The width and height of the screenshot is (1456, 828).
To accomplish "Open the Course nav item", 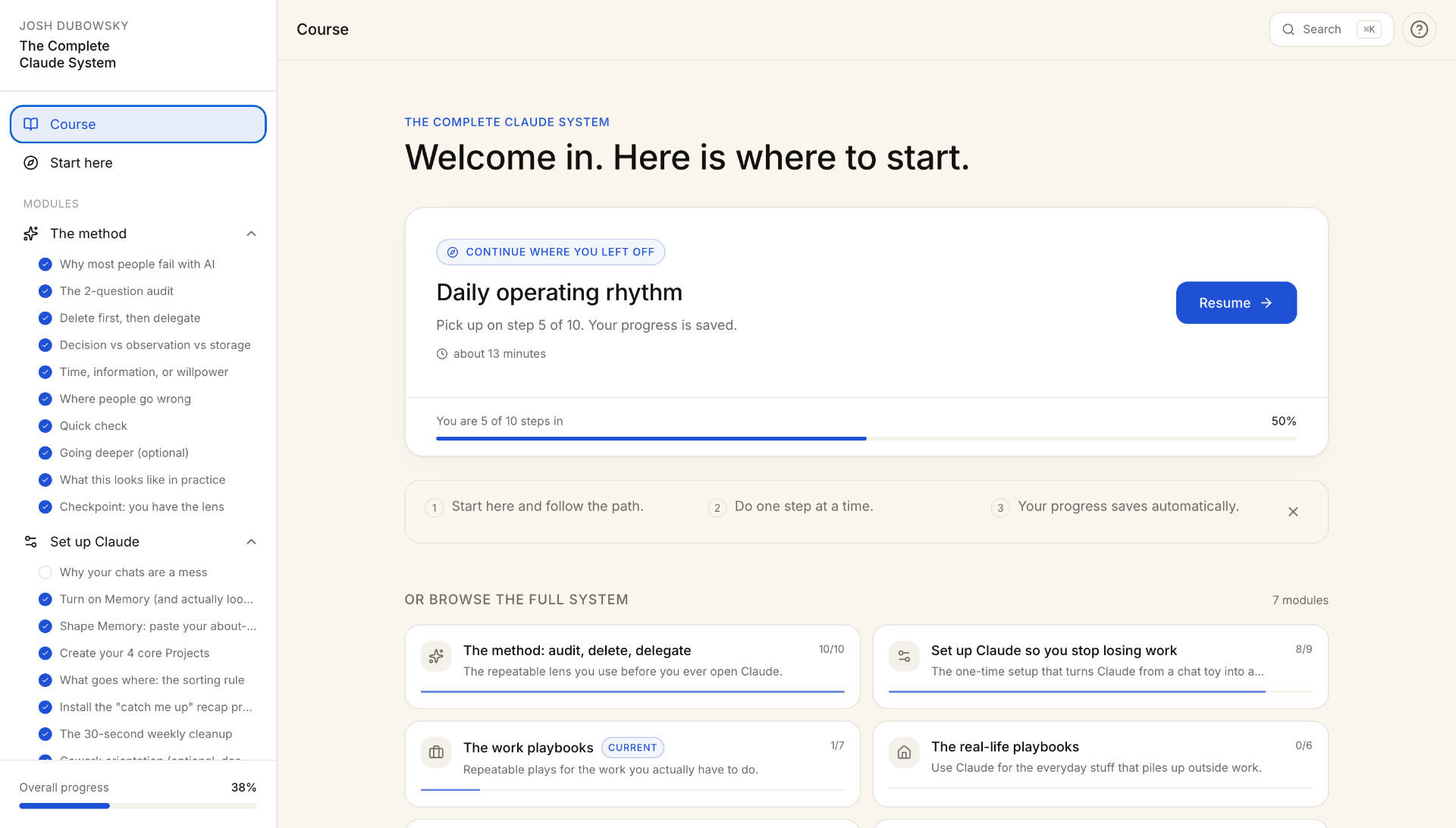I will [x=138, y=124].
